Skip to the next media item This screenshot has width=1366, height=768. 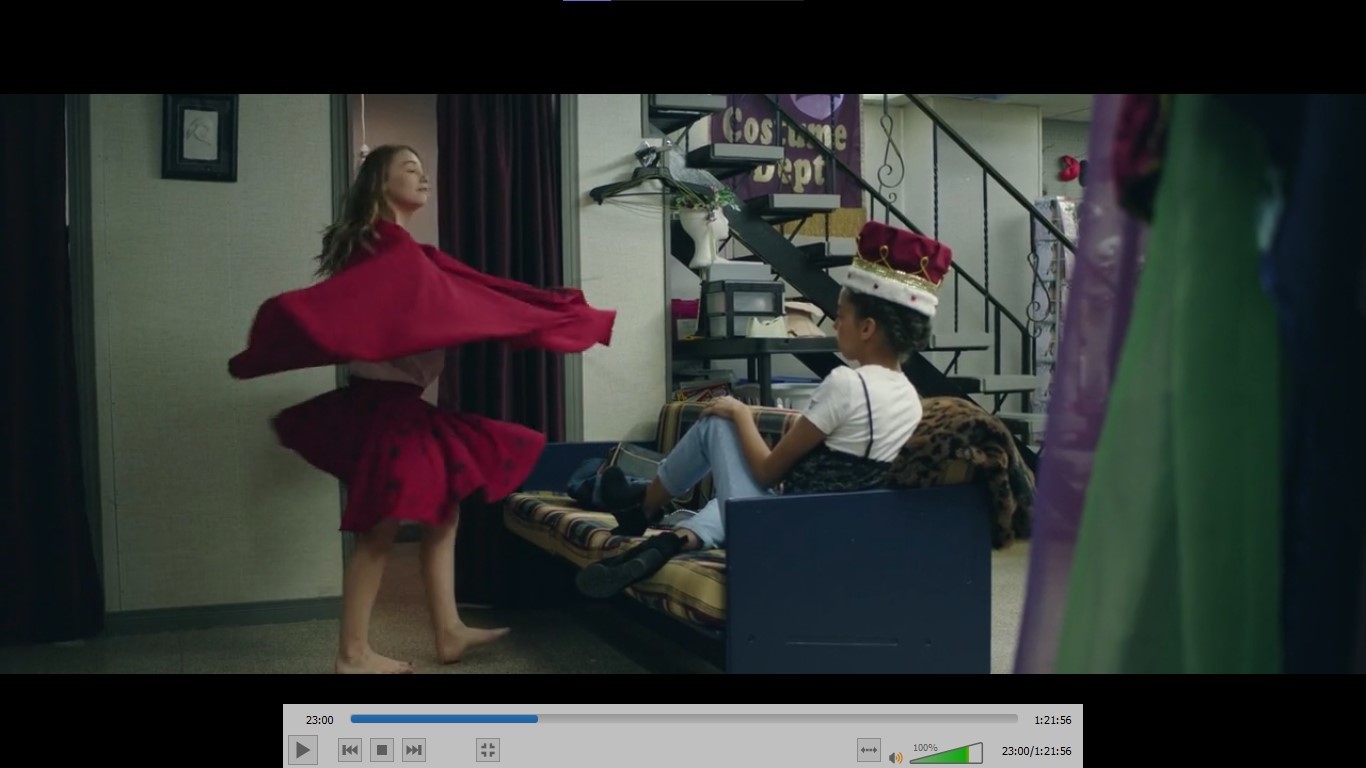pyautogui.click(x=414, y=750)
